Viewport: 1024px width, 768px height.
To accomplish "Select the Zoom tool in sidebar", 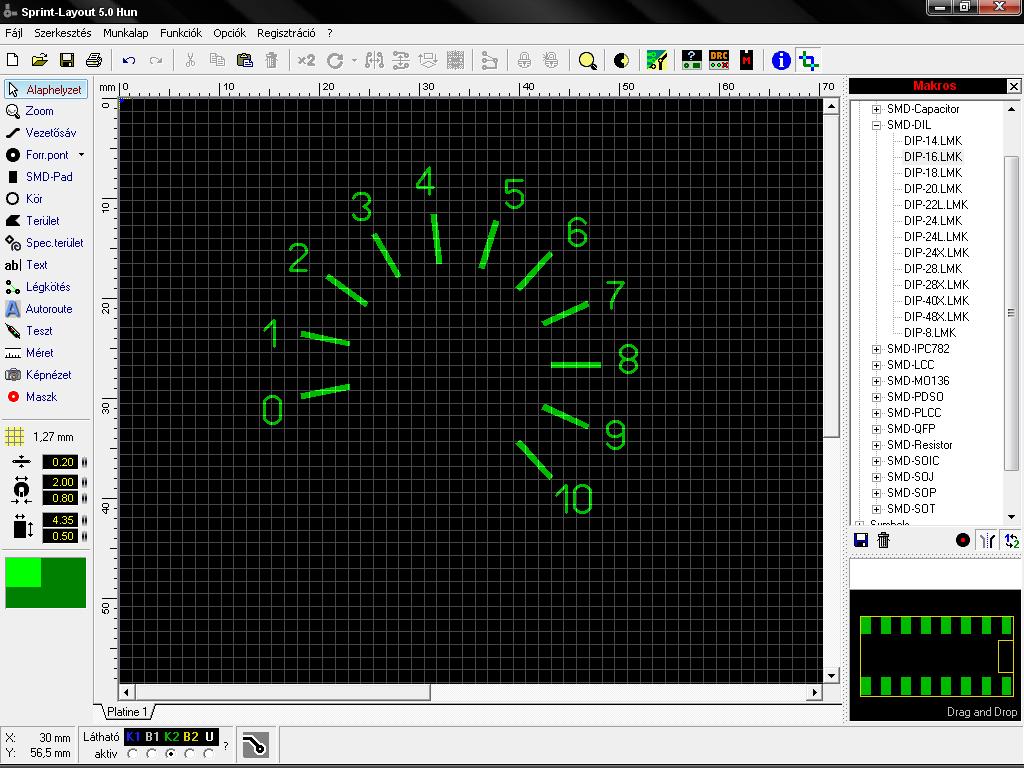I will [30, 111].
